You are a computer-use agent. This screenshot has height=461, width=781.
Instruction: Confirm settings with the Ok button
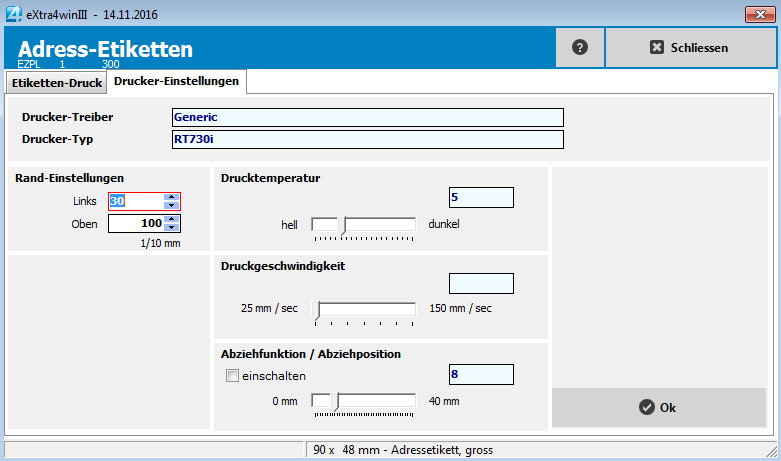(658, 407)
